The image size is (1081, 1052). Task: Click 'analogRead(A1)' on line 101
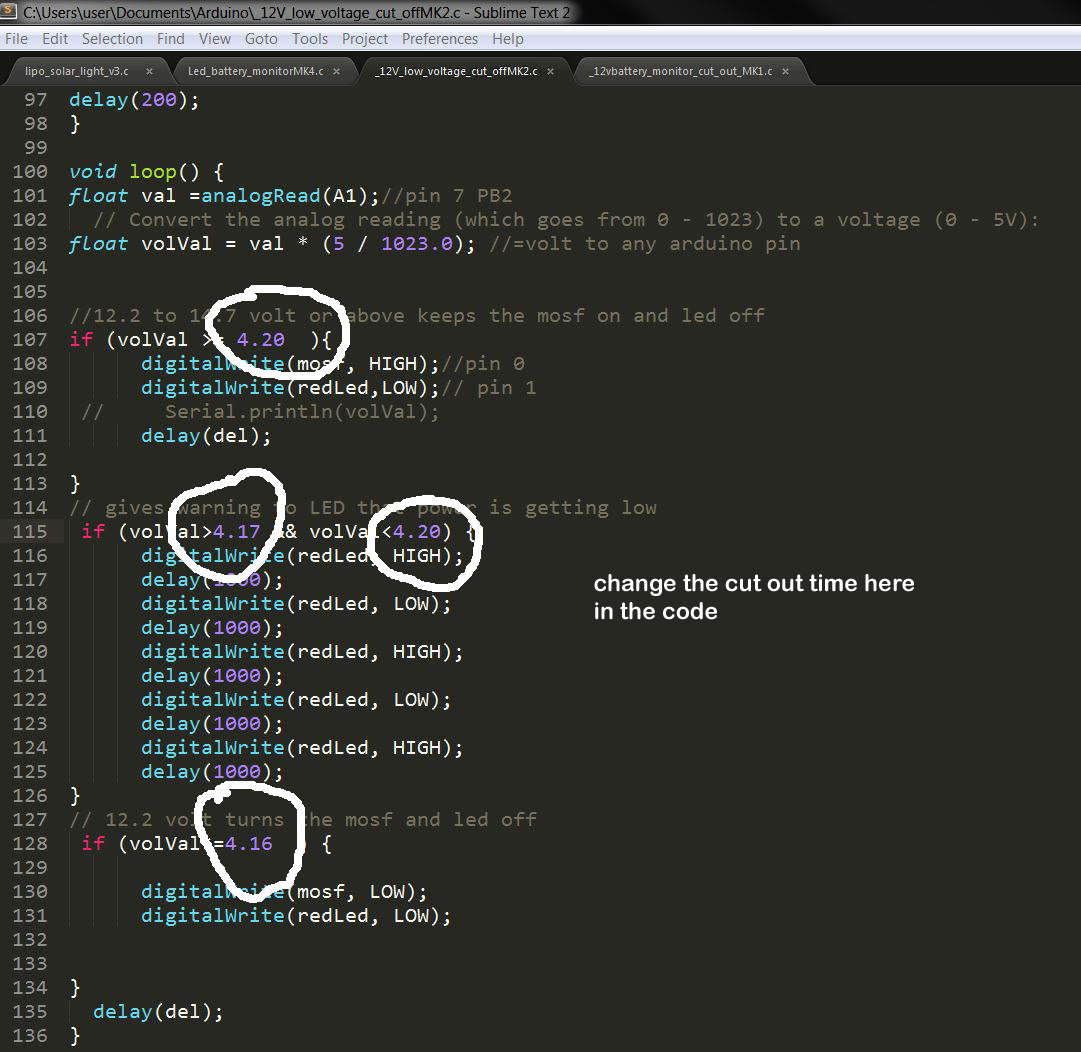click(284, 196)
